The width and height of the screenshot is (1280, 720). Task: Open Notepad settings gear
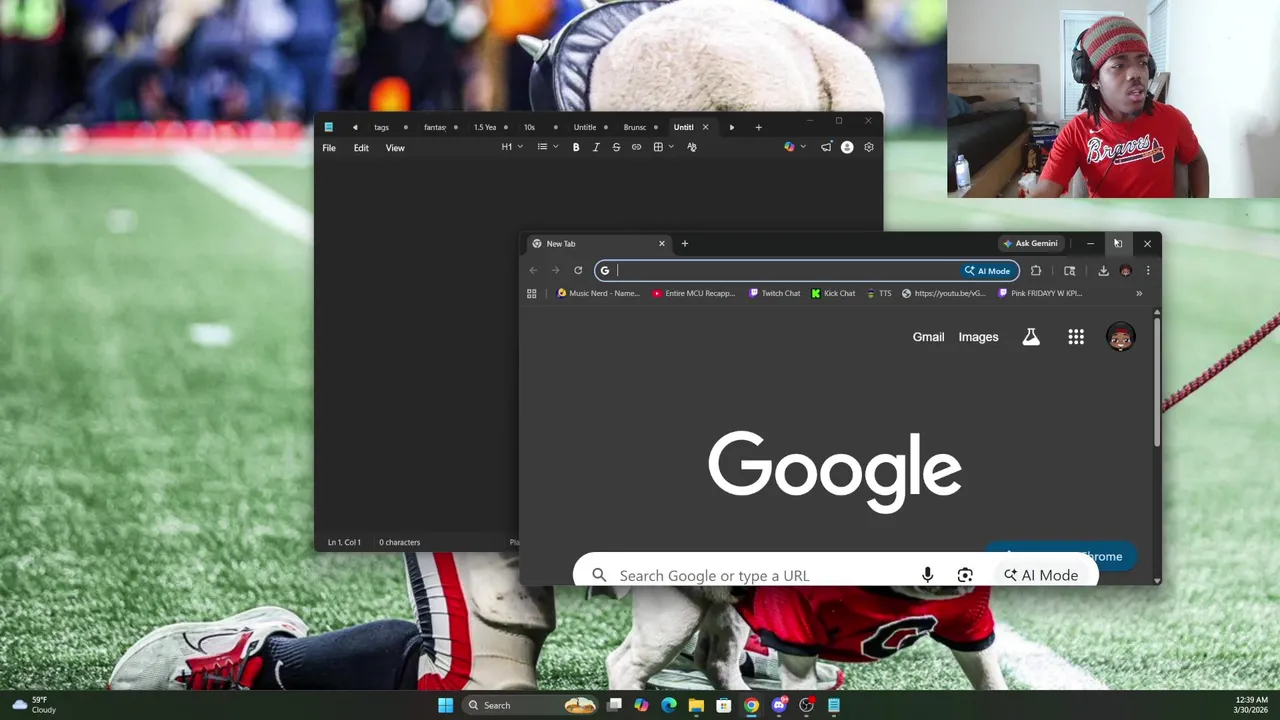868,147
